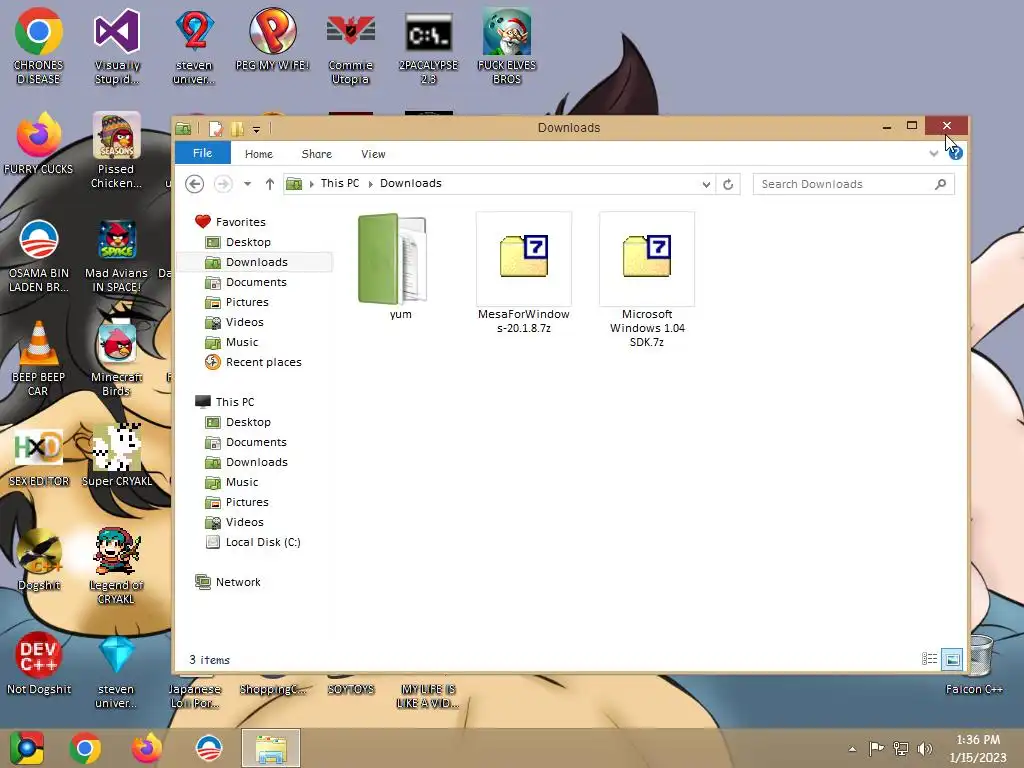
Task: Expand the ribbon with the chevron
Action: pyautogui.click(x=933, y=153)
